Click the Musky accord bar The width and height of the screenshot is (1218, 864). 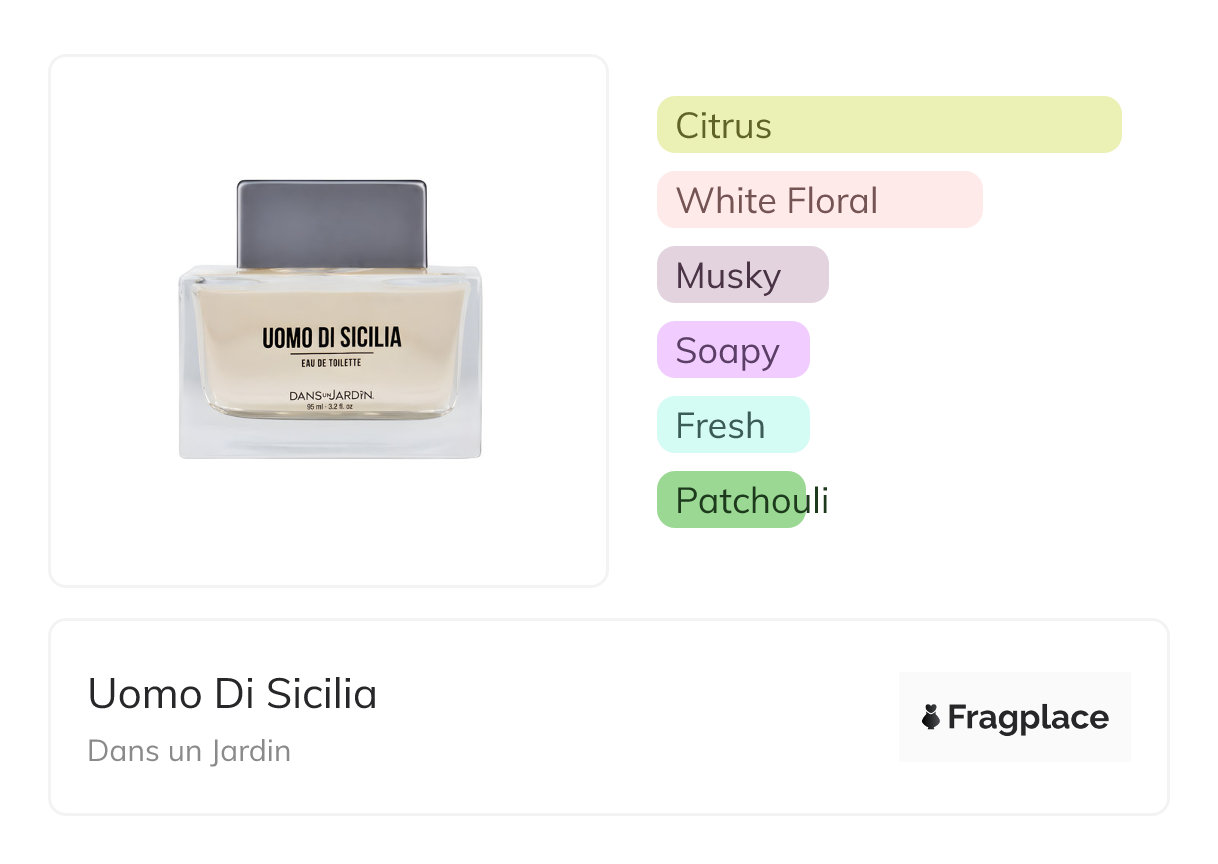742,275
